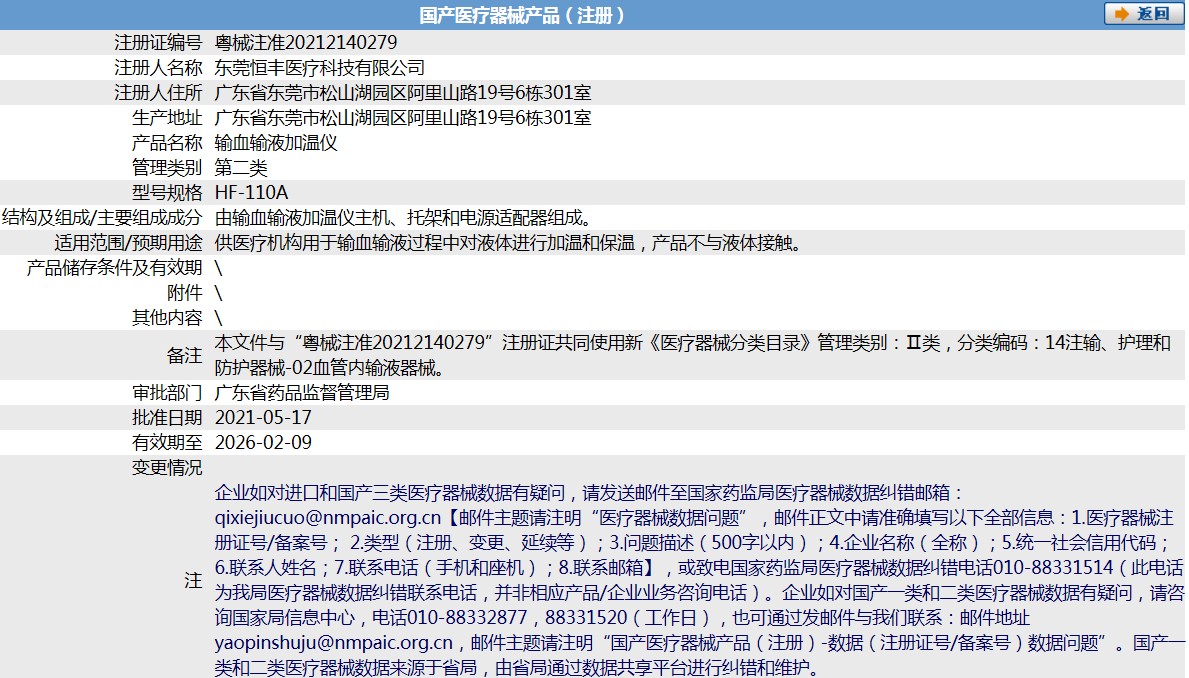Click the 结构及组成/主要组成成分 label
Screen dimensions: 1189x678
tap(102, 218)
